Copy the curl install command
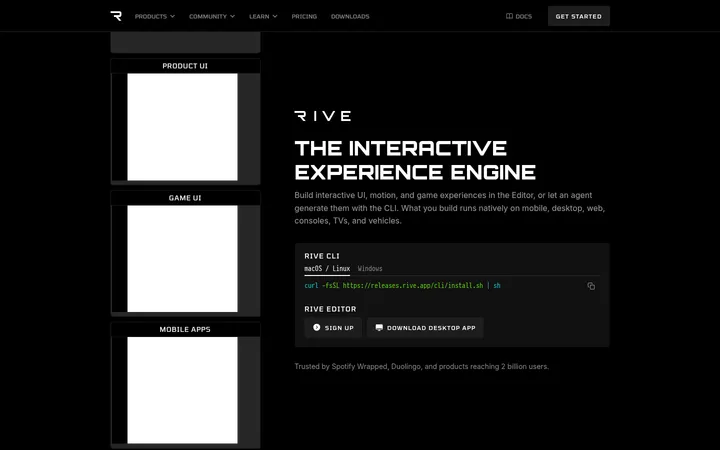This screenshot has height=450, width=720. [591, 286]
